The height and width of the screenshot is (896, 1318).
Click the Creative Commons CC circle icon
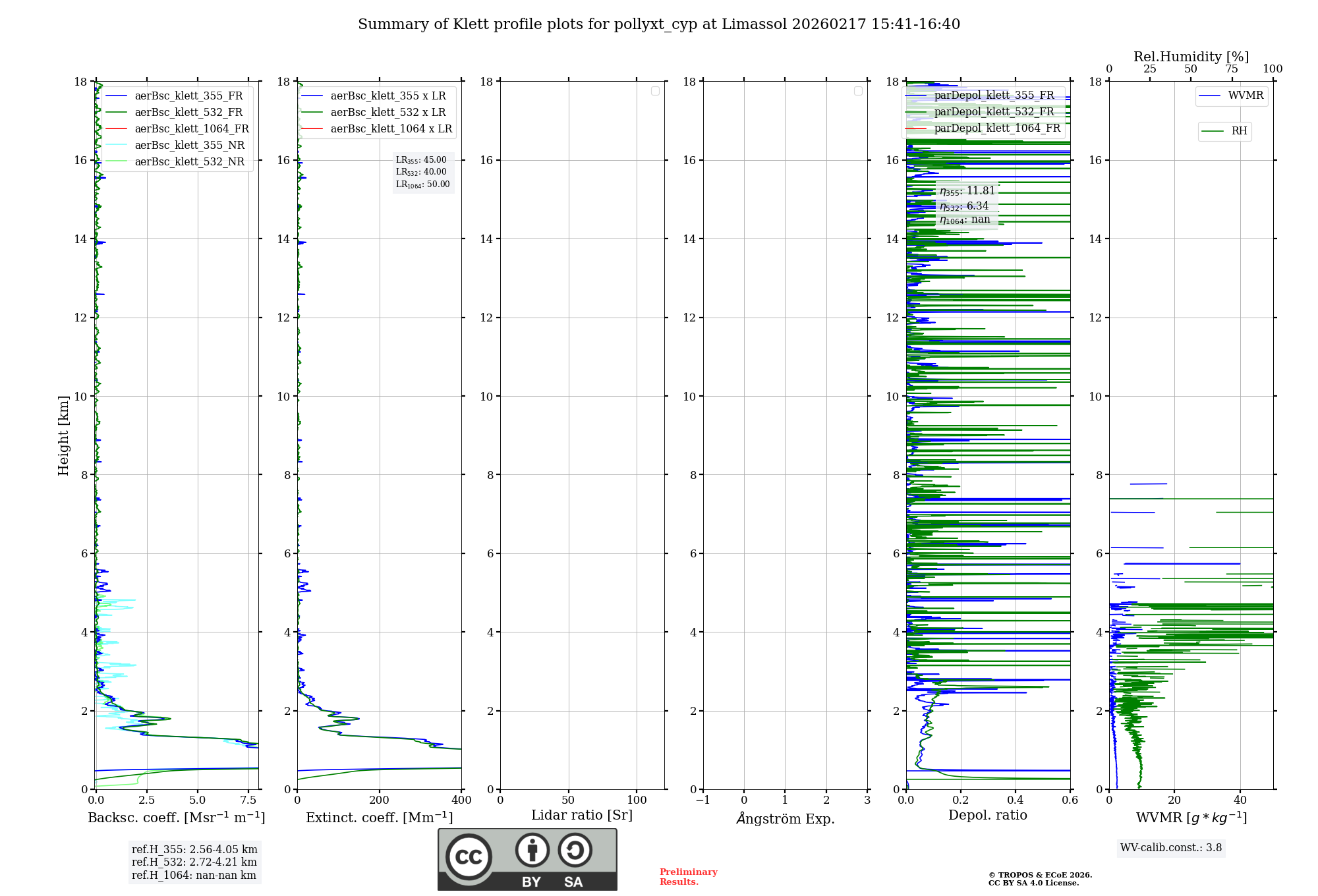pyautogui.click(x=469, y=856)
